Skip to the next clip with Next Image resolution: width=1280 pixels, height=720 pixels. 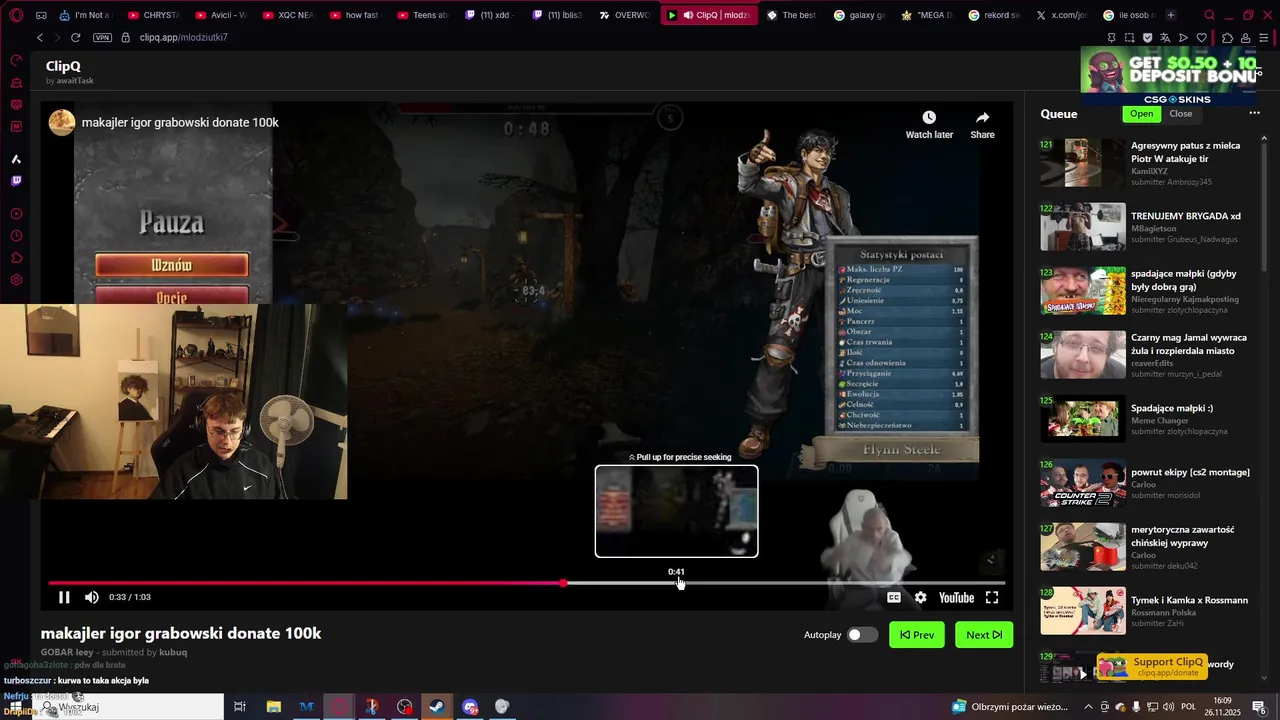(x=984, y=634)
